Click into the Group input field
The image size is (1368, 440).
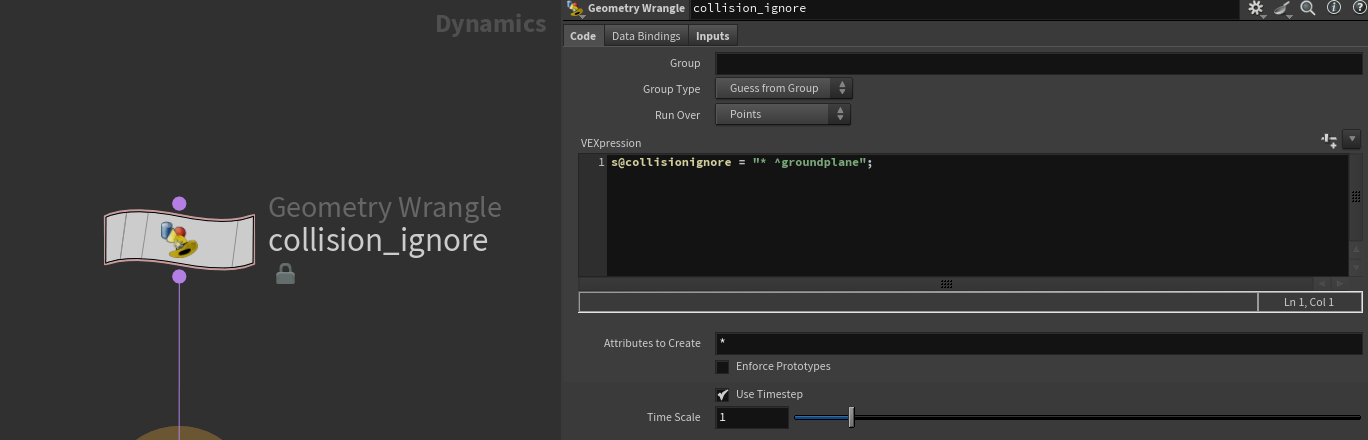coord(1038,64)
